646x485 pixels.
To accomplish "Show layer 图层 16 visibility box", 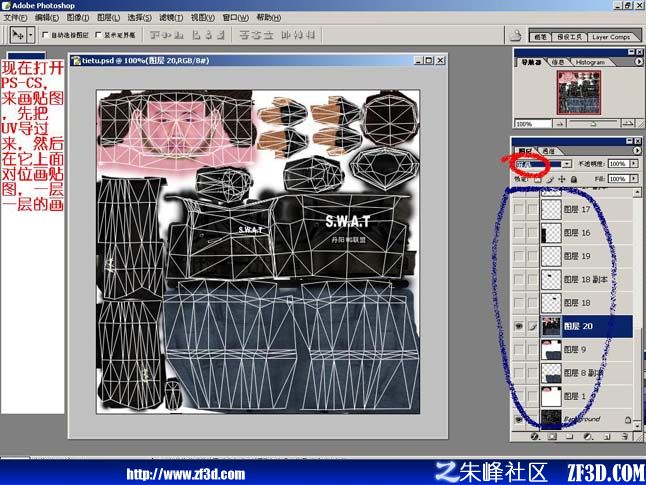I will pos(519,233).
